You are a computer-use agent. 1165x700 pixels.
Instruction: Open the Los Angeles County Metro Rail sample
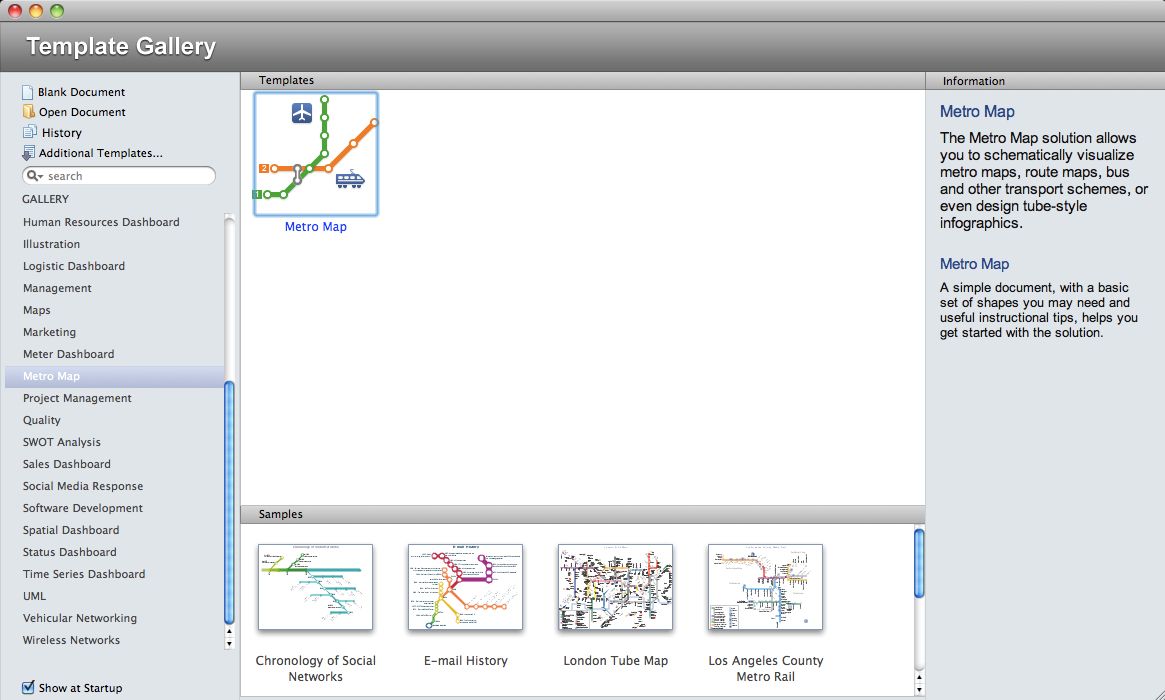pyautogui.click(x=765, y=587)
